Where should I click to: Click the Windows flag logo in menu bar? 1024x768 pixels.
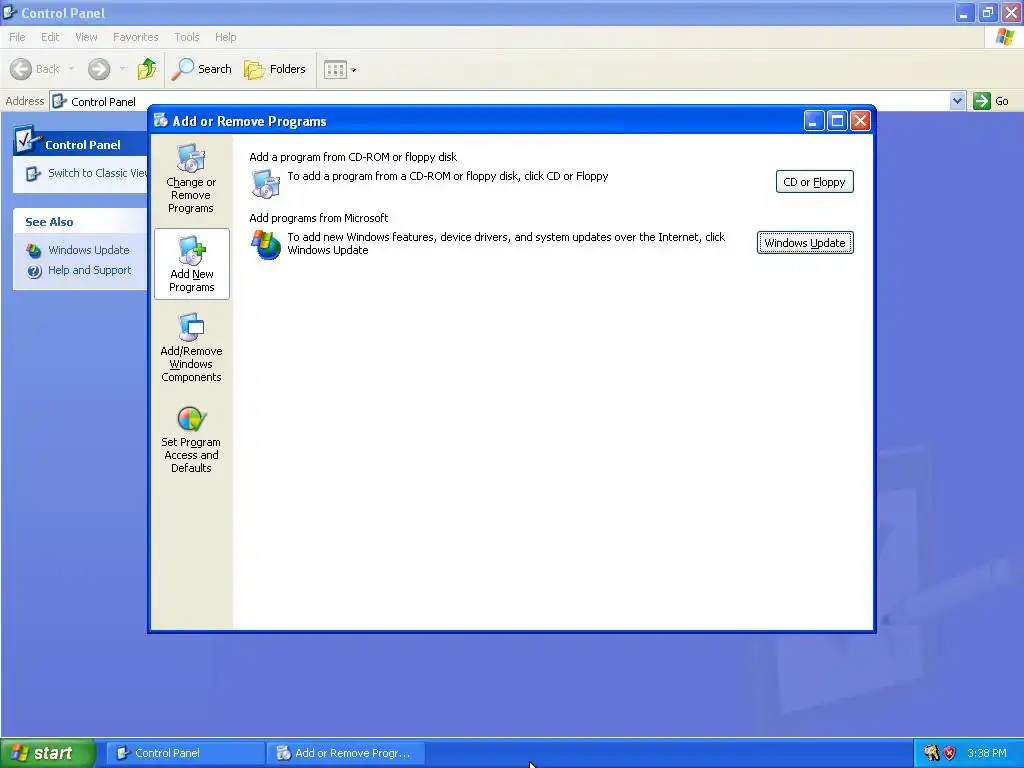(x=1004, y=37)
